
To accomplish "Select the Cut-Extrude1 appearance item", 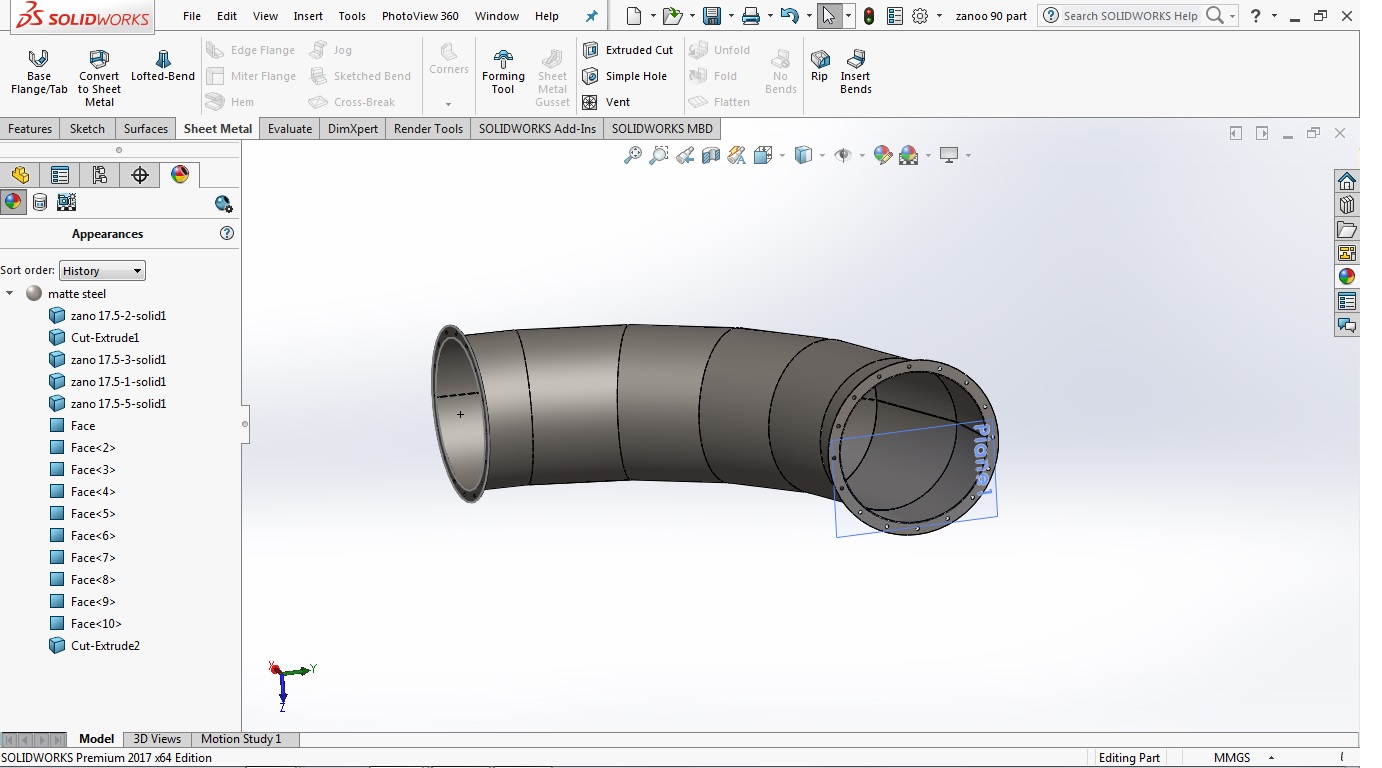I will pos(105,338).
